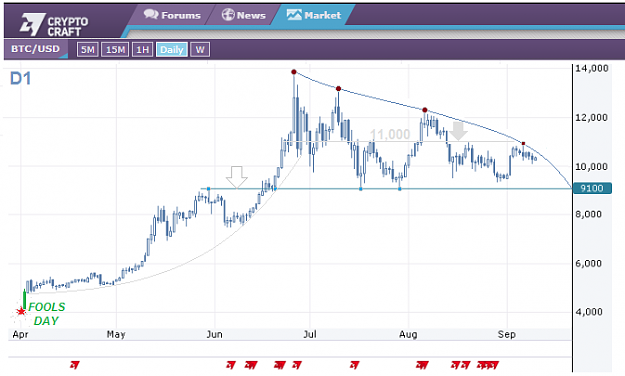Click the 4,000 price axis label
Image resolution: width=625 pixels, height=376 pixels.
(589, 312)
